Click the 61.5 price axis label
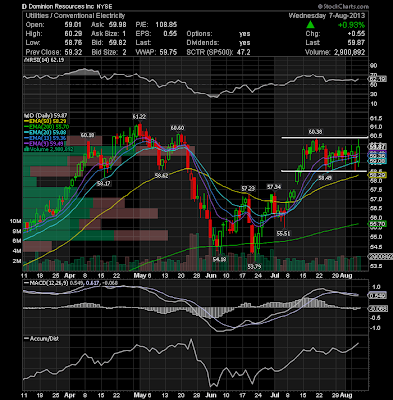393x400 pixels. [x=375, y=118]
